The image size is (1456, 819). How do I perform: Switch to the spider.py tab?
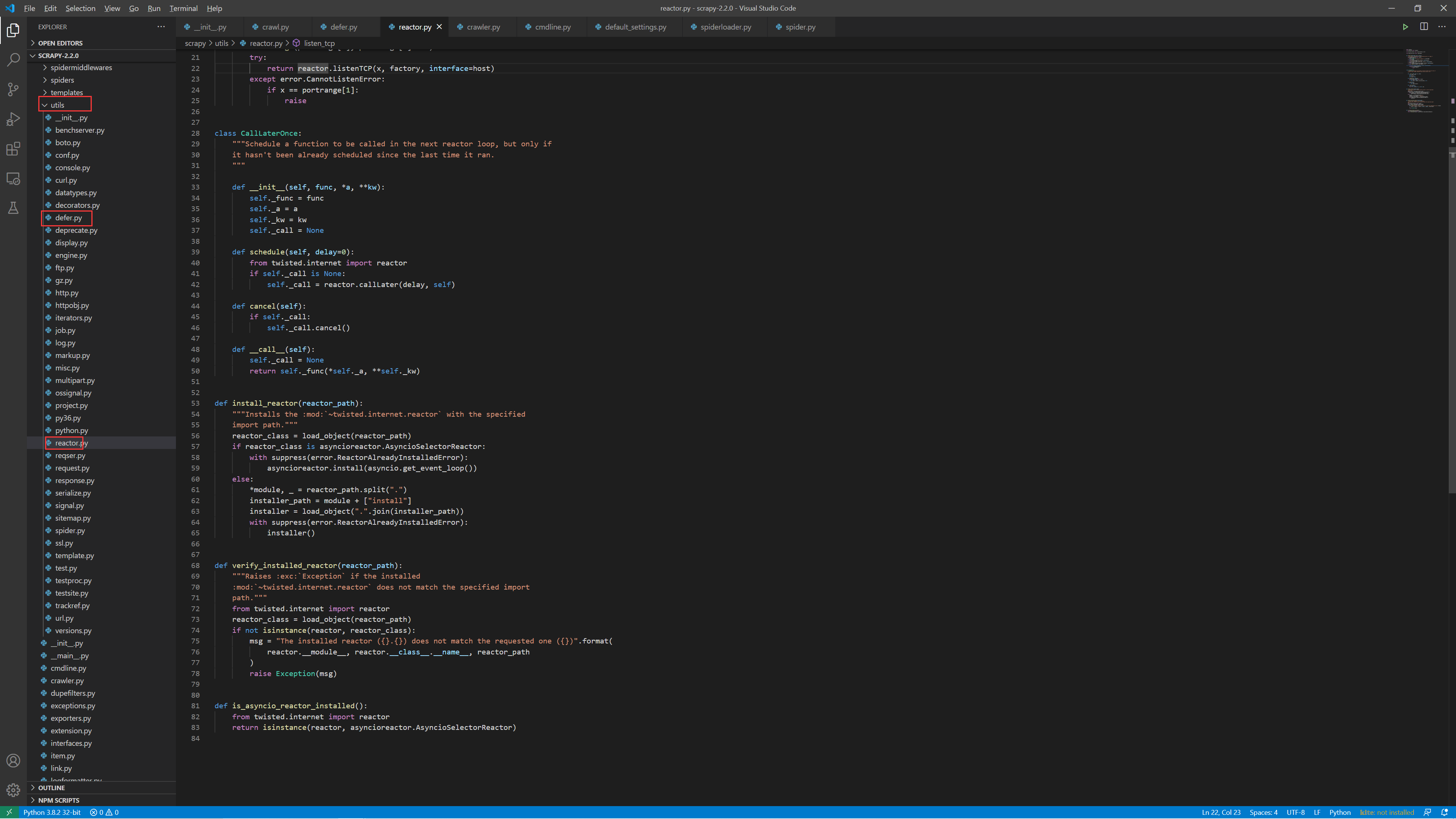800,27
